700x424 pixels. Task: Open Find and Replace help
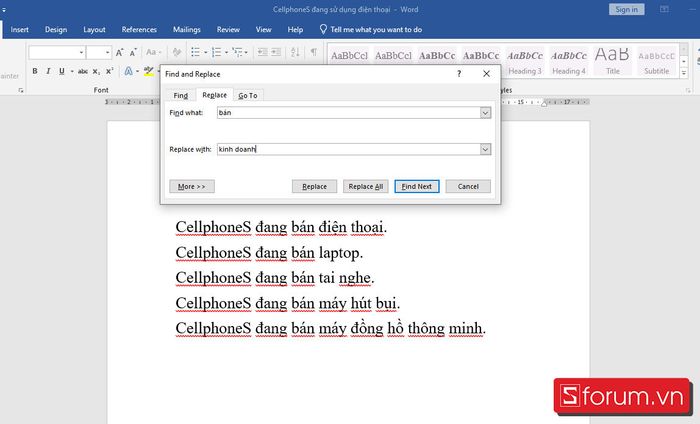[x=459, y=74]
